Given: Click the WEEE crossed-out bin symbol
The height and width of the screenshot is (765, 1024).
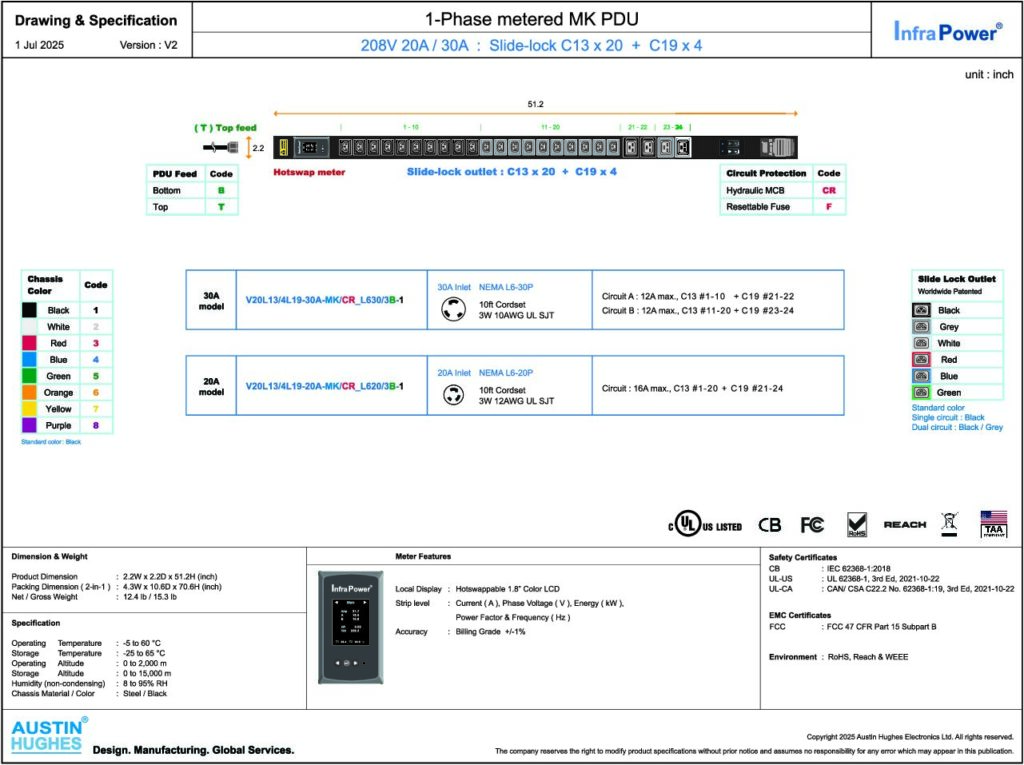Looking at the screenshot, I should coord(949,523).
